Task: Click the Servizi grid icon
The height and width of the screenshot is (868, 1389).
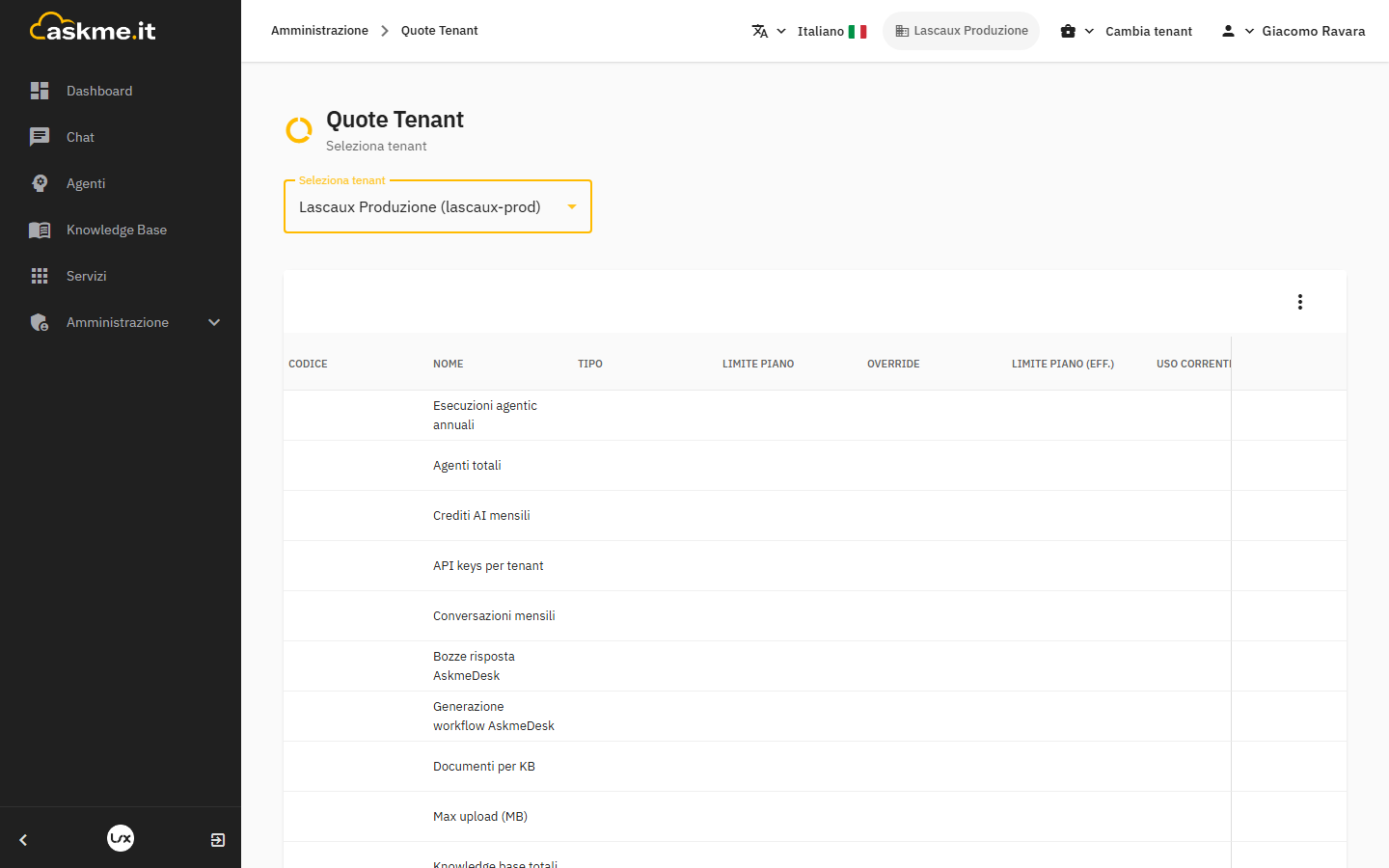Action: [40, 276]
